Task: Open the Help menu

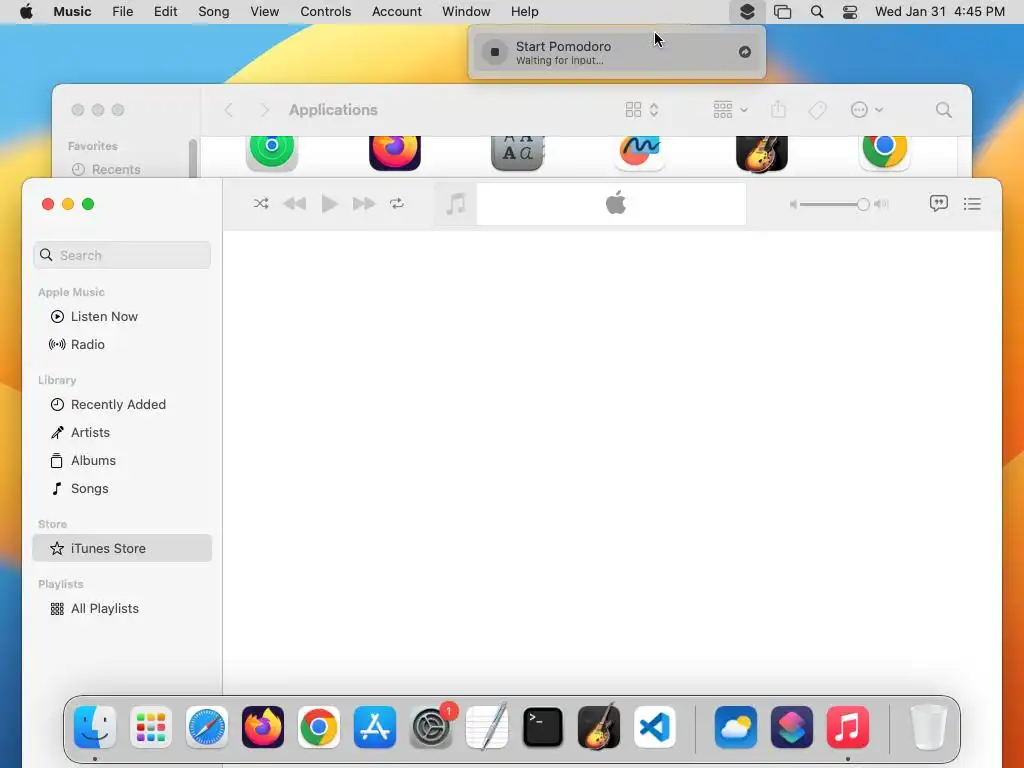Action: pyautogui.click(x=524, y=12)
